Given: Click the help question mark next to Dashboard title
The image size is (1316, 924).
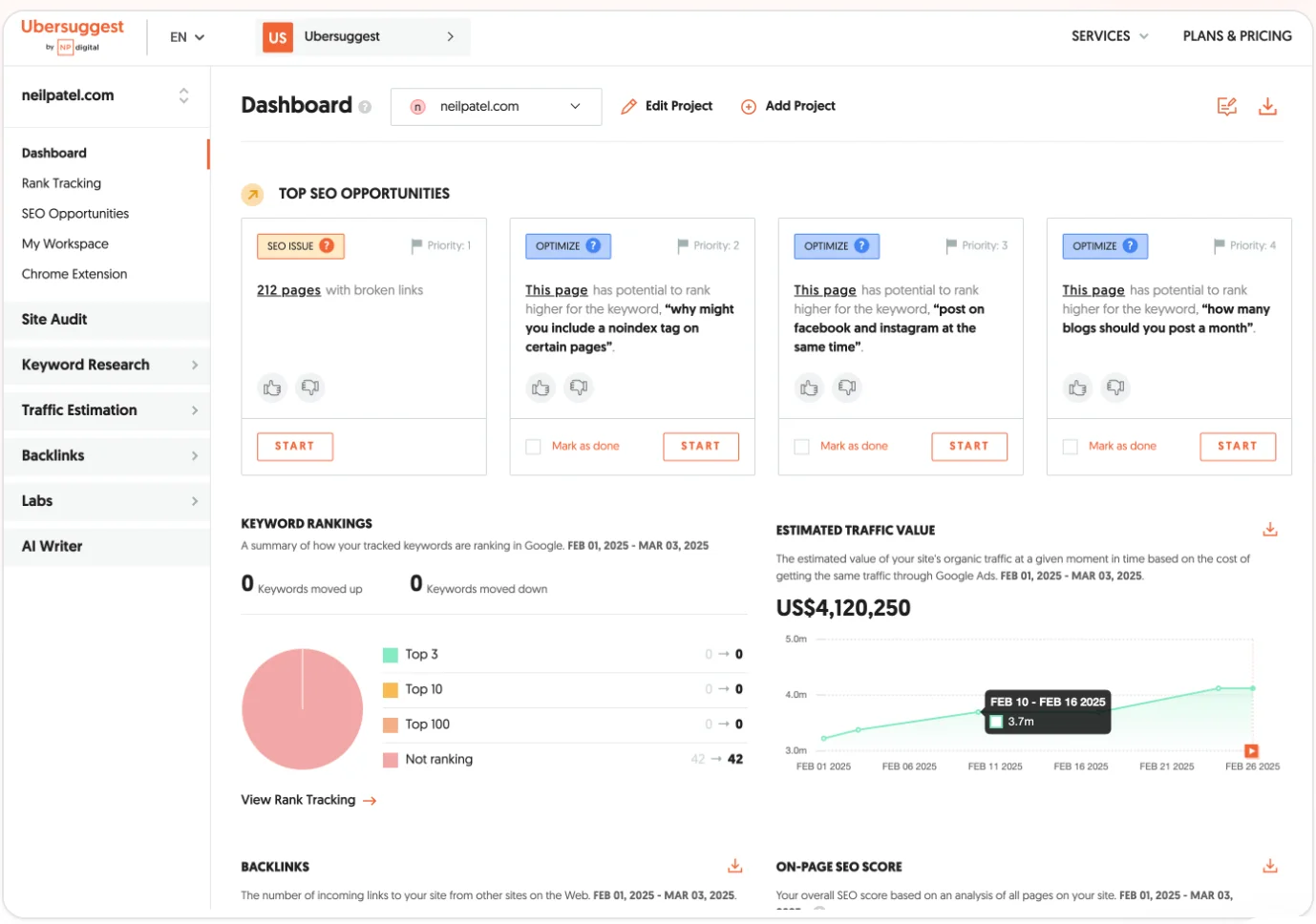Looking at the screenshot, I should point(364,108).
